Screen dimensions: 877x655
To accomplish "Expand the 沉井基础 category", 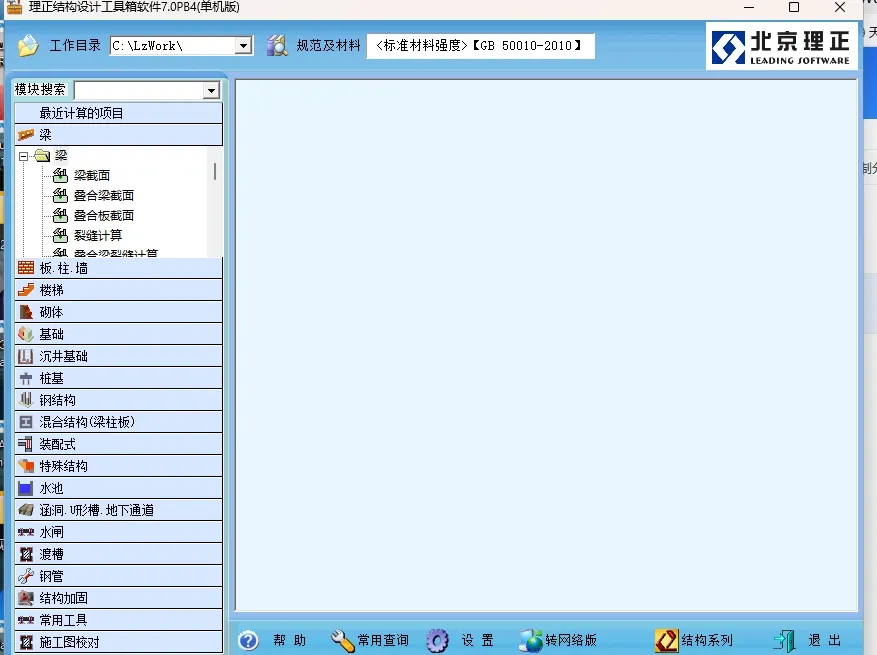I will pyautogui.click(x=119, y=356).
